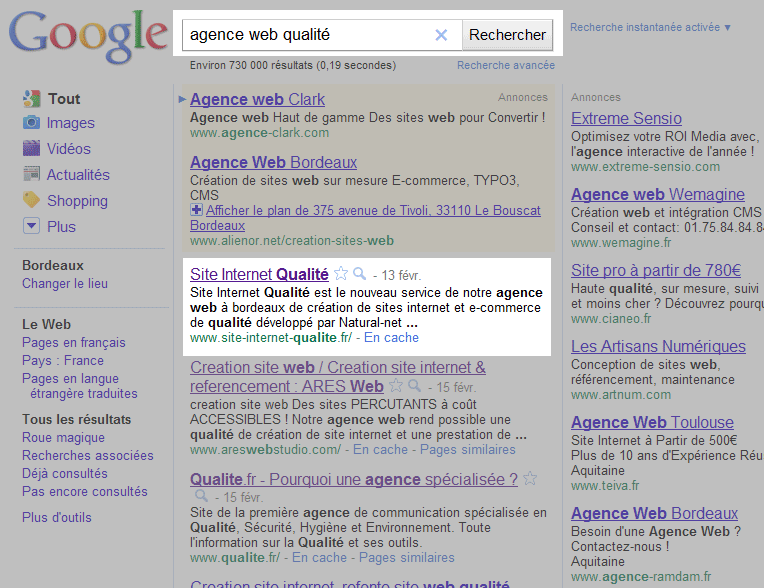Open Recherche instantanée activée dropdown

[650, 27]
